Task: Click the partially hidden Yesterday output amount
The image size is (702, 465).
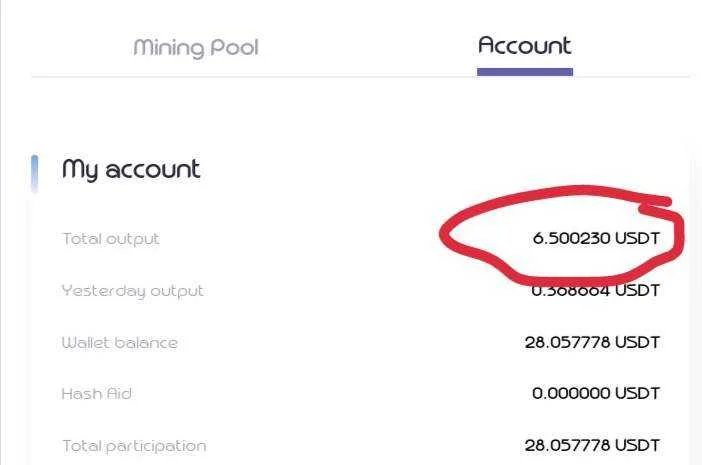Action: point(596,290)
